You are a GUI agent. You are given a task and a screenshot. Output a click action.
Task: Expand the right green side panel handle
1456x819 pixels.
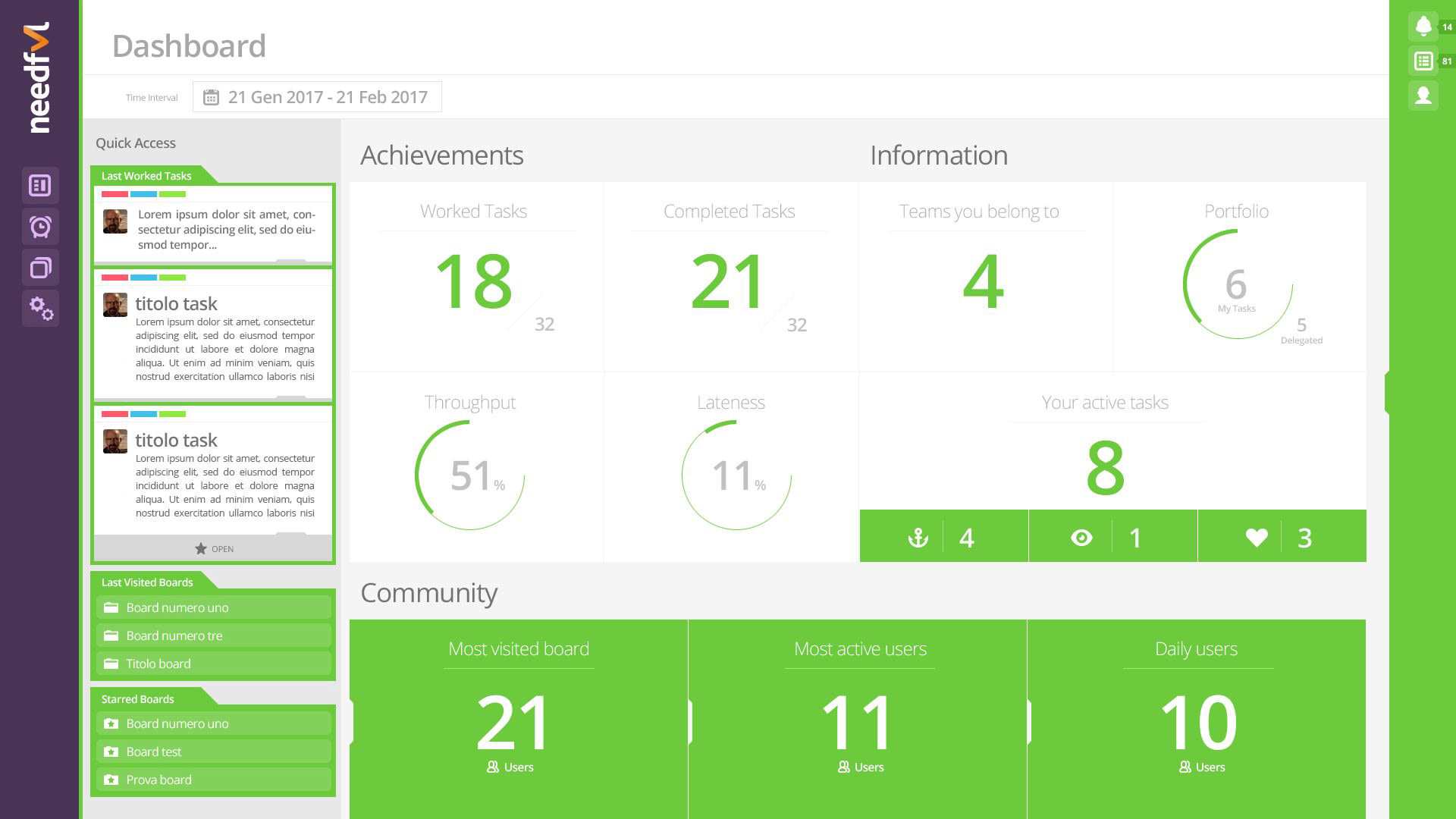point(1387,392)
